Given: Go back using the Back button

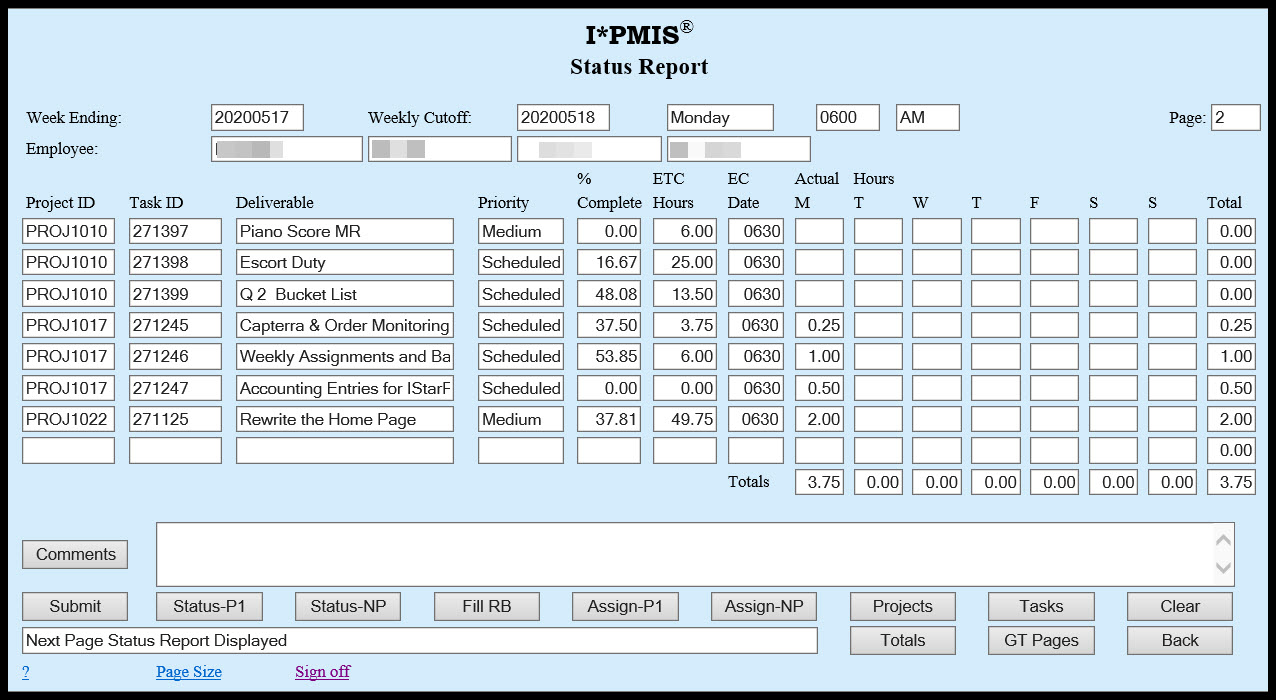Looking at the screenshot, I should (1179, 640).
